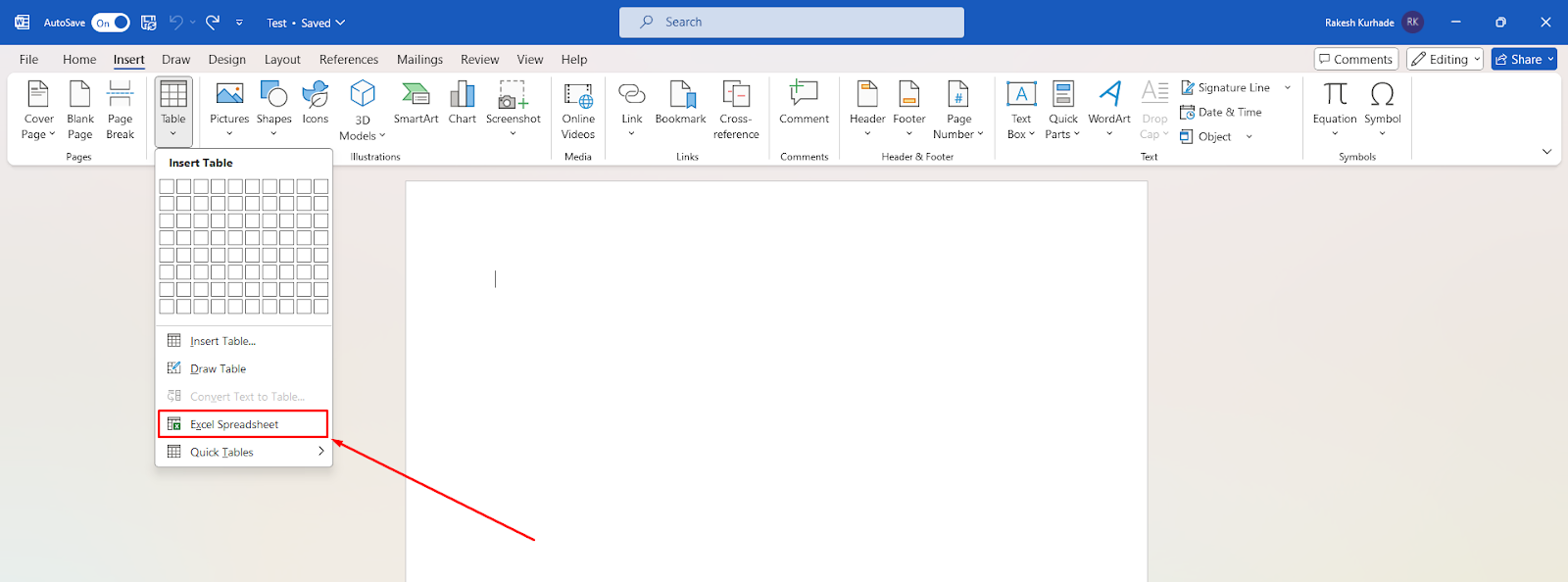Expand the Signature Line dropdown arrow
The width and height of the screenshot is (1568, 582).
(1288, 87)
